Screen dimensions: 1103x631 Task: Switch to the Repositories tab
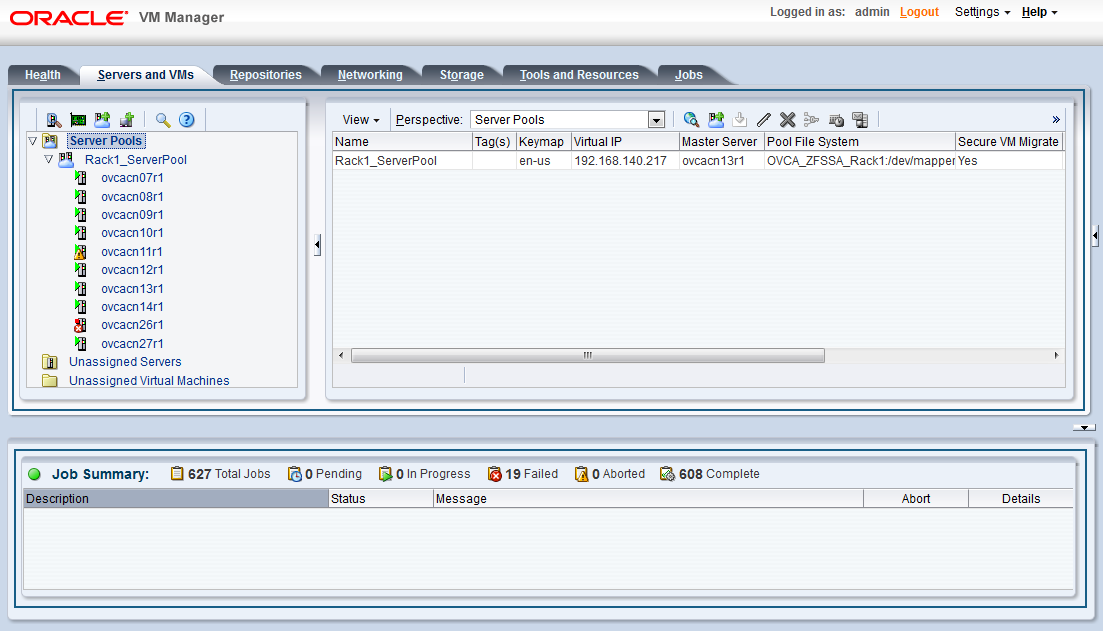click(x=266, y=75)
